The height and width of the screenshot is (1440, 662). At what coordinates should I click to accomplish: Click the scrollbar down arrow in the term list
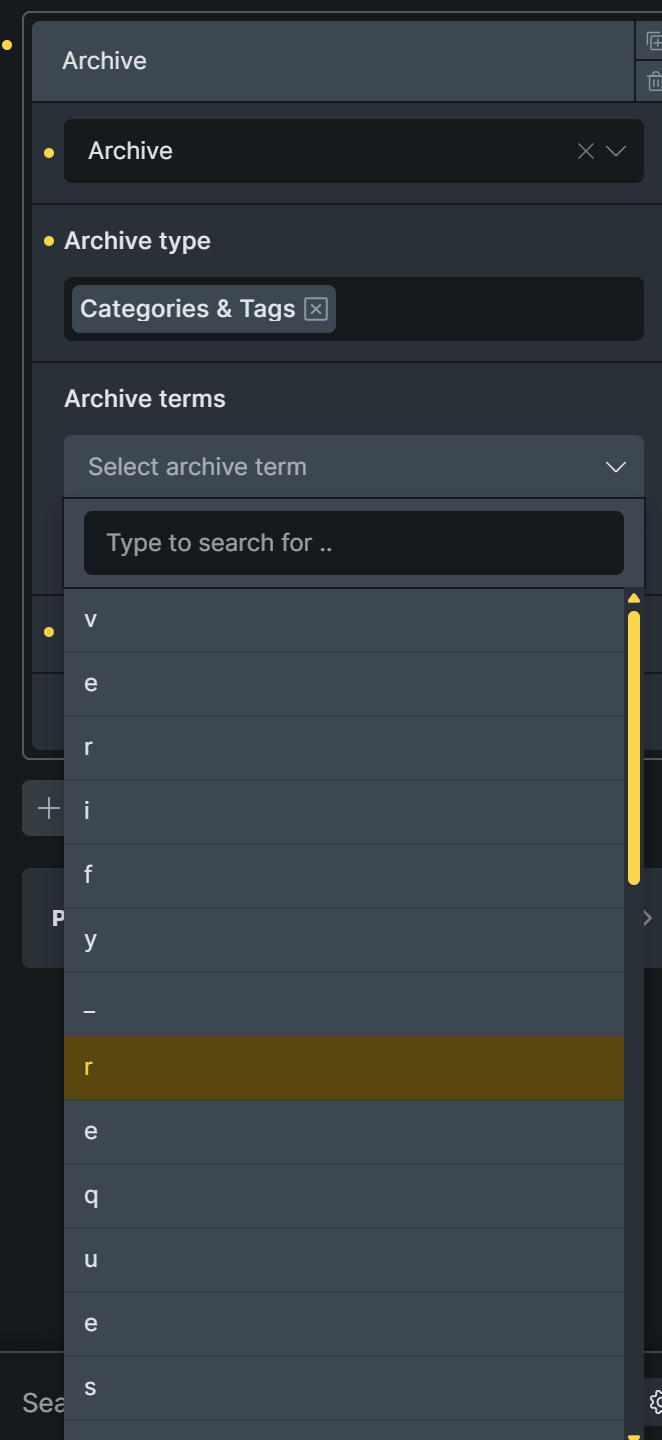click(633, 1436)
